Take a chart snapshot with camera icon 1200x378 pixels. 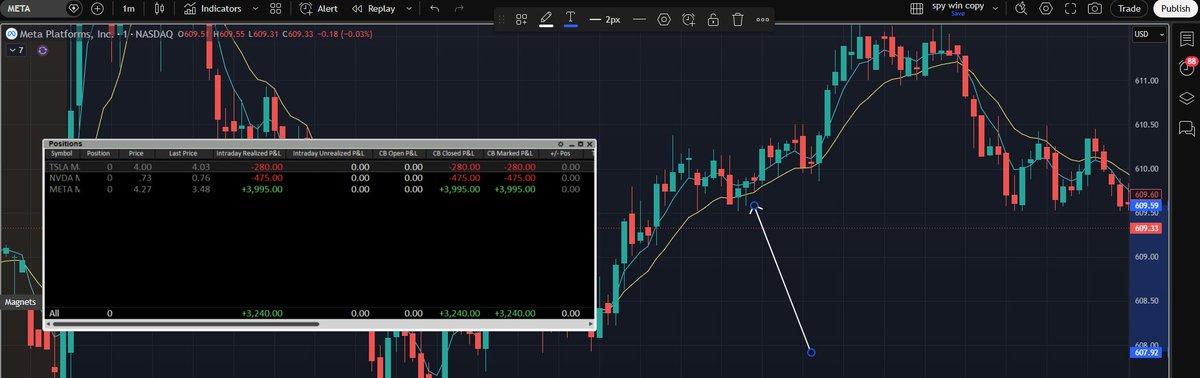click(x=1096, y=8)
